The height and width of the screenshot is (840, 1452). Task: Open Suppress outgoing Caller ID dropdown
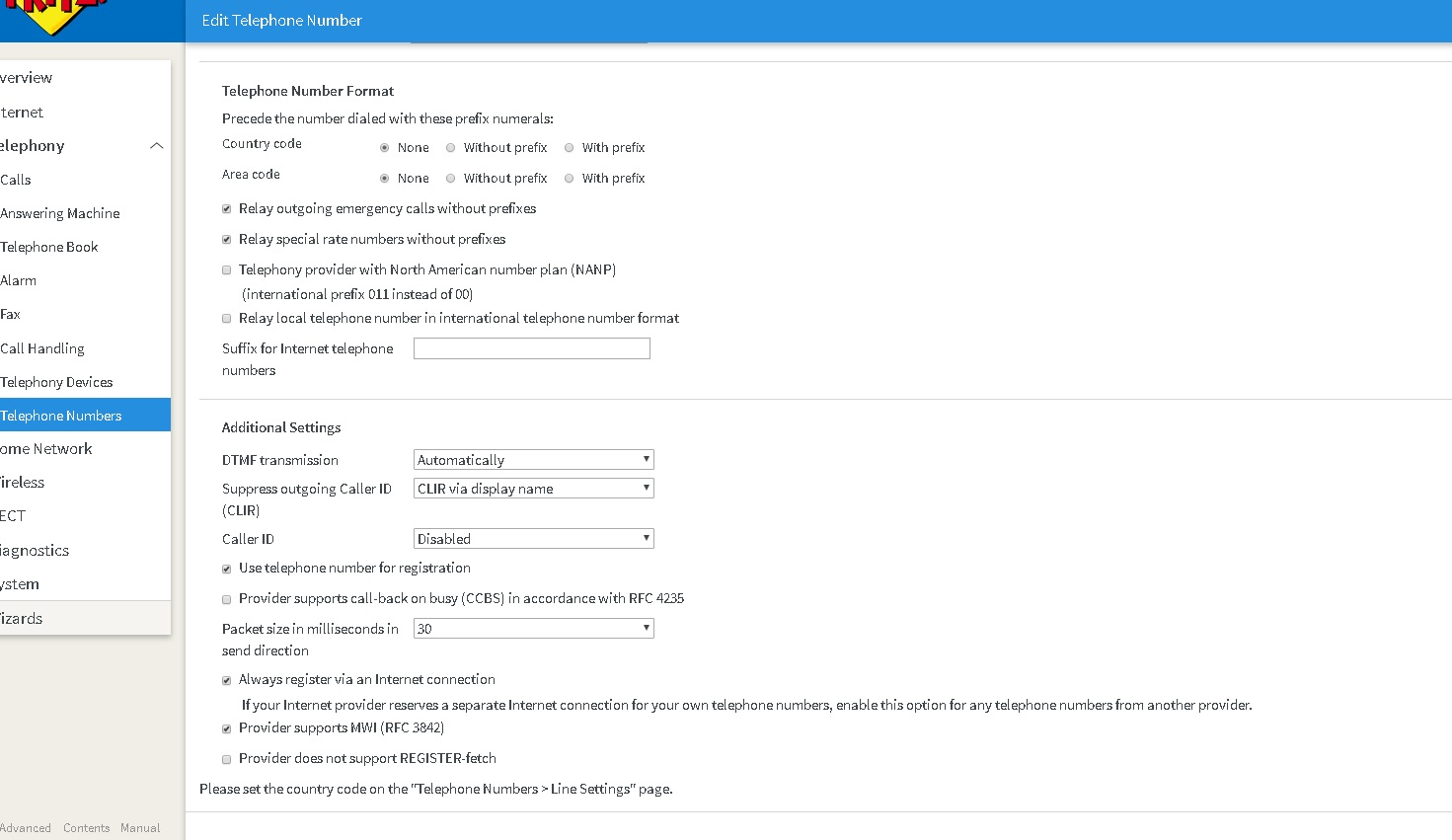click(533, 489)
